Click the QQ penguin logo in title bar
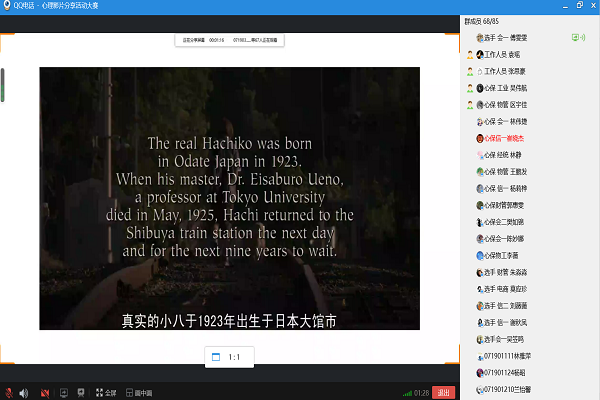 (7, 5)
